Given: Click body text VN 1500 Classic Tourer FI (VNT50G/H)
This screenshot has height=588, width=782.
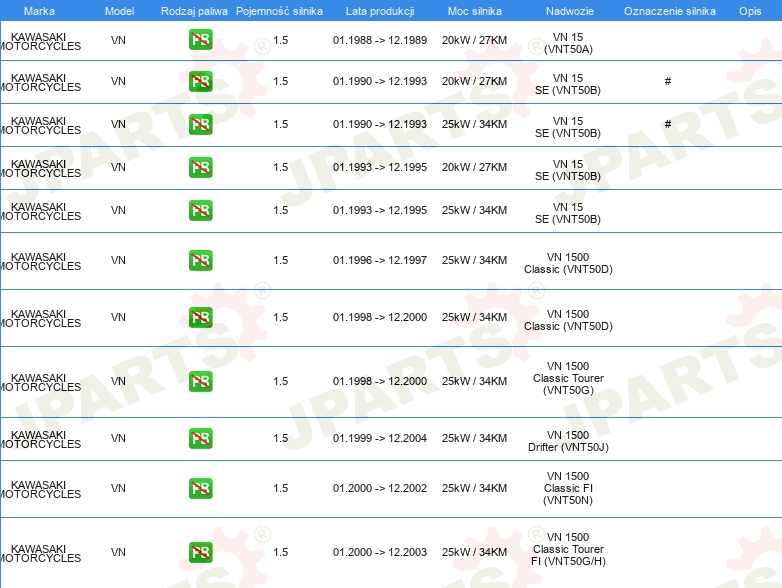Looking at the screenshot, I should (x=568, y=549).
